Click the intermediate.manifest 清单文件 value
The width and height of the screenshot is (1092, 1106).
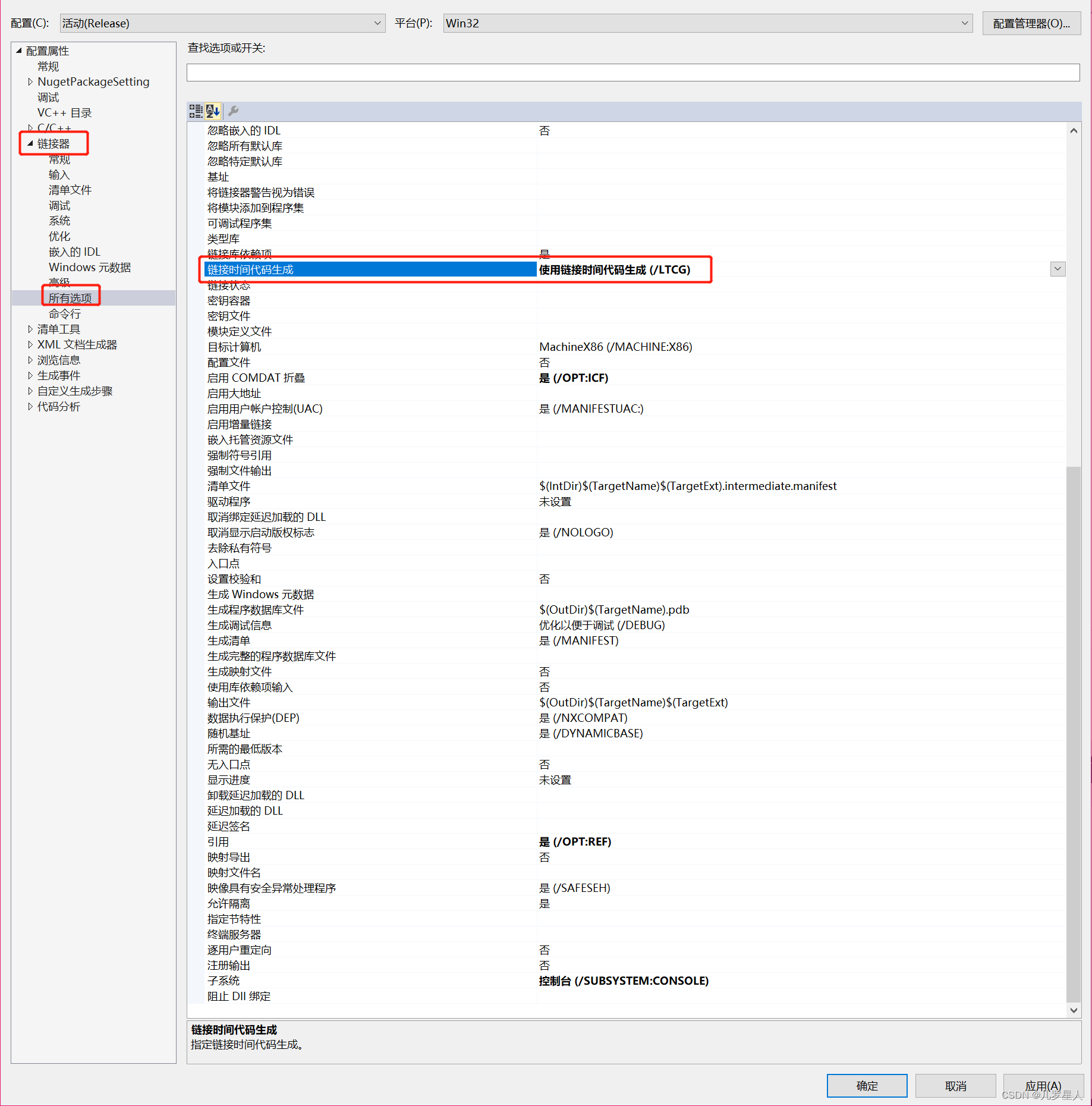click(688, 486)
